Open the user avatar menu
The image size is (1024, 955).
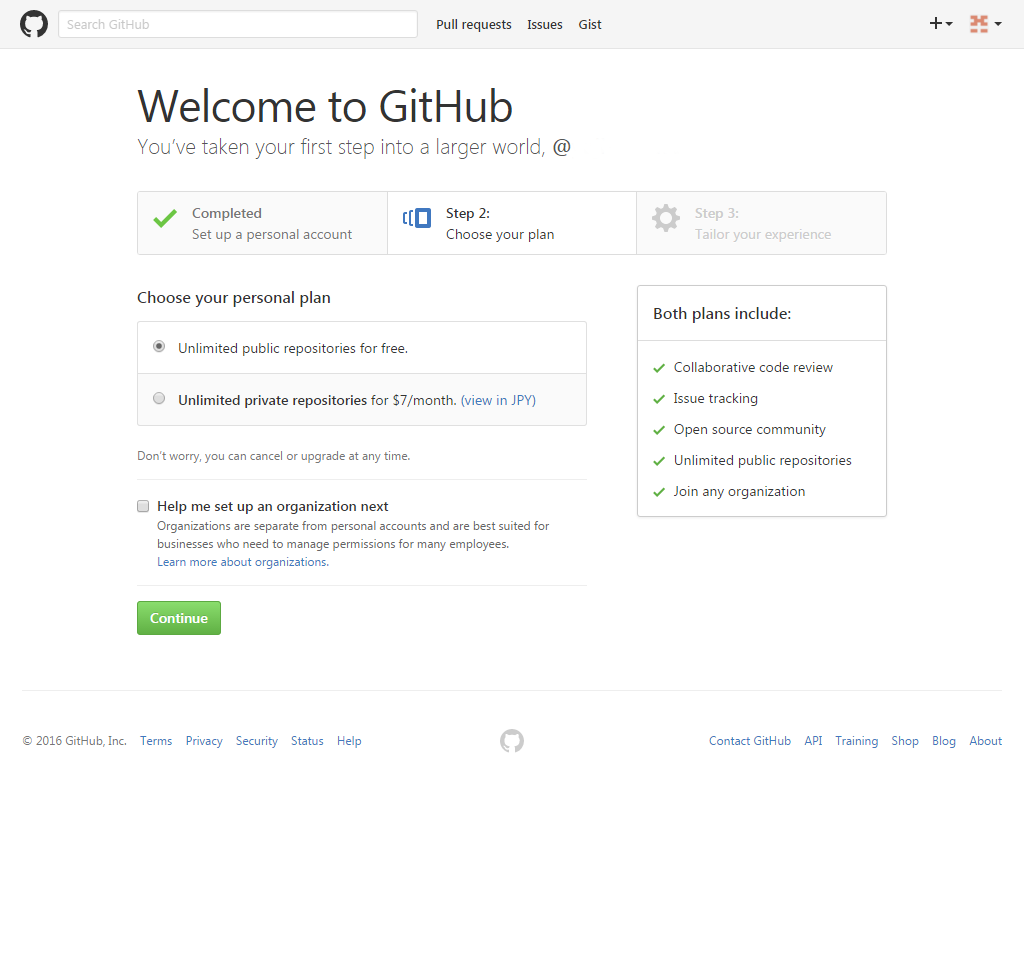coord(985,24)
